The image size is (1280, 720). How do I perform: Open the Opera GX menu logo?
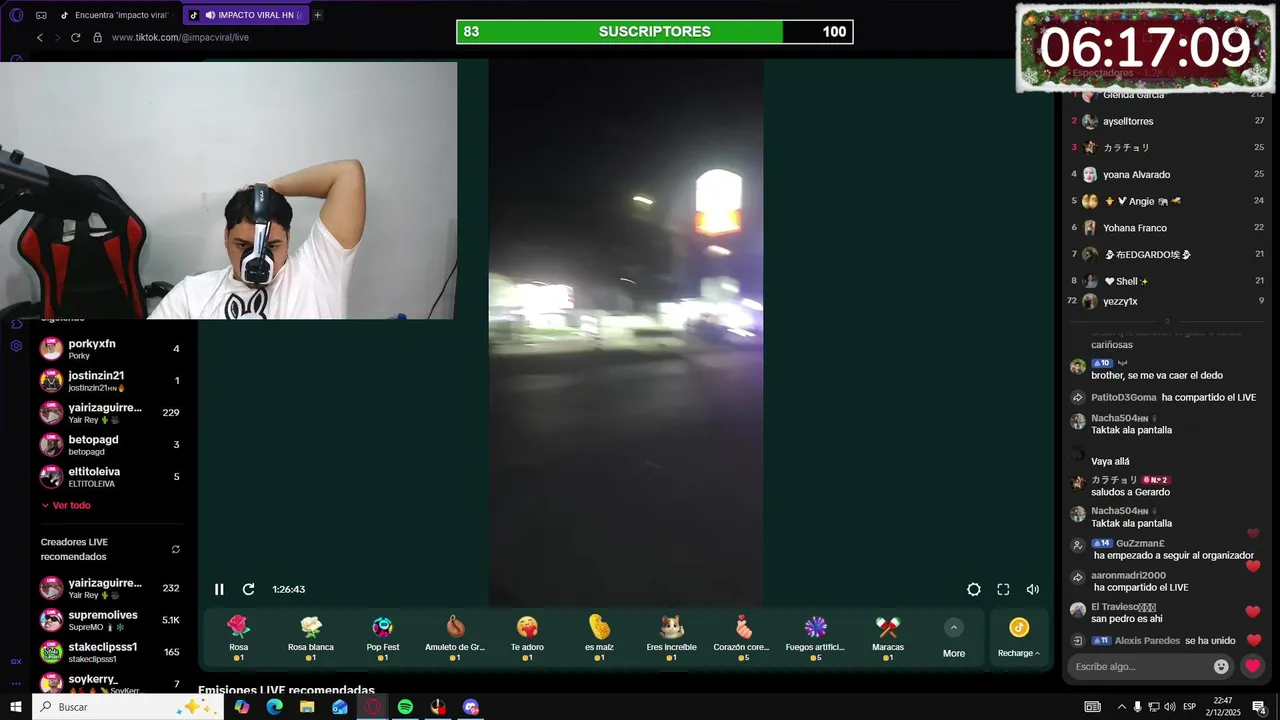(16, 15)
